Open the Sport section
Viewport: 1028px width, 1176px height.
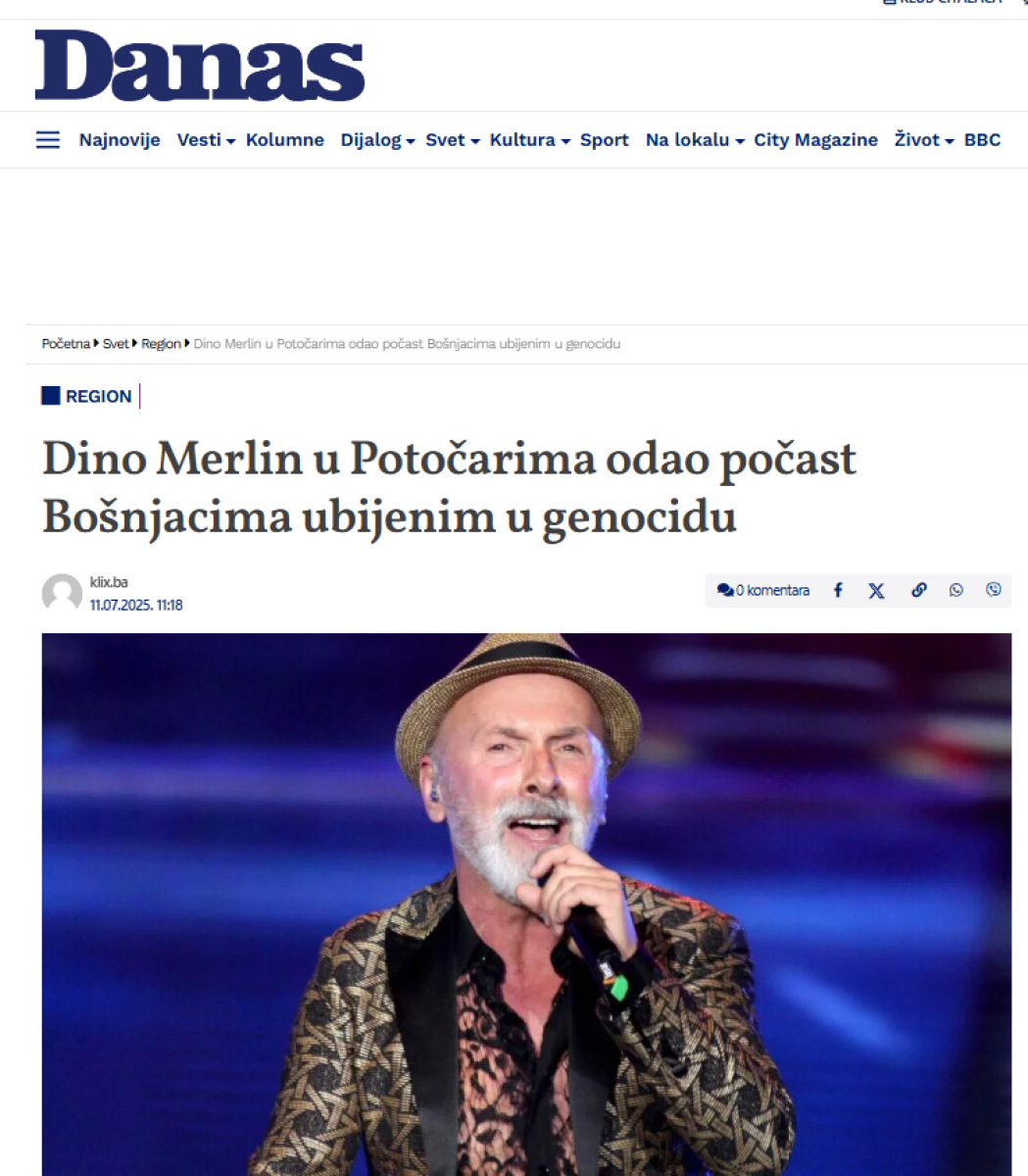pyautogui.click(x=605, y=140)
